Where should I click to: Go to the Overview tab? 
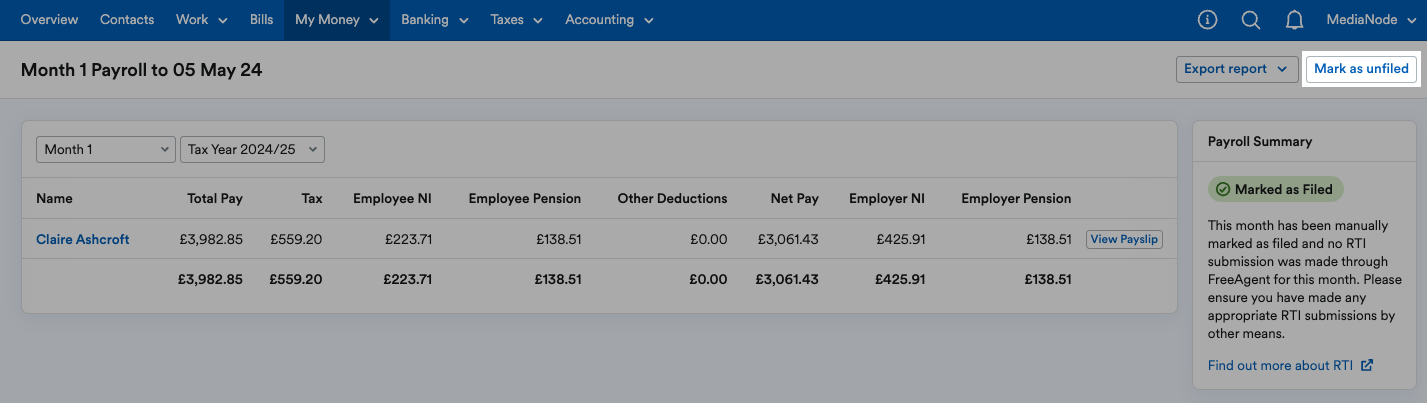[50, 20]
